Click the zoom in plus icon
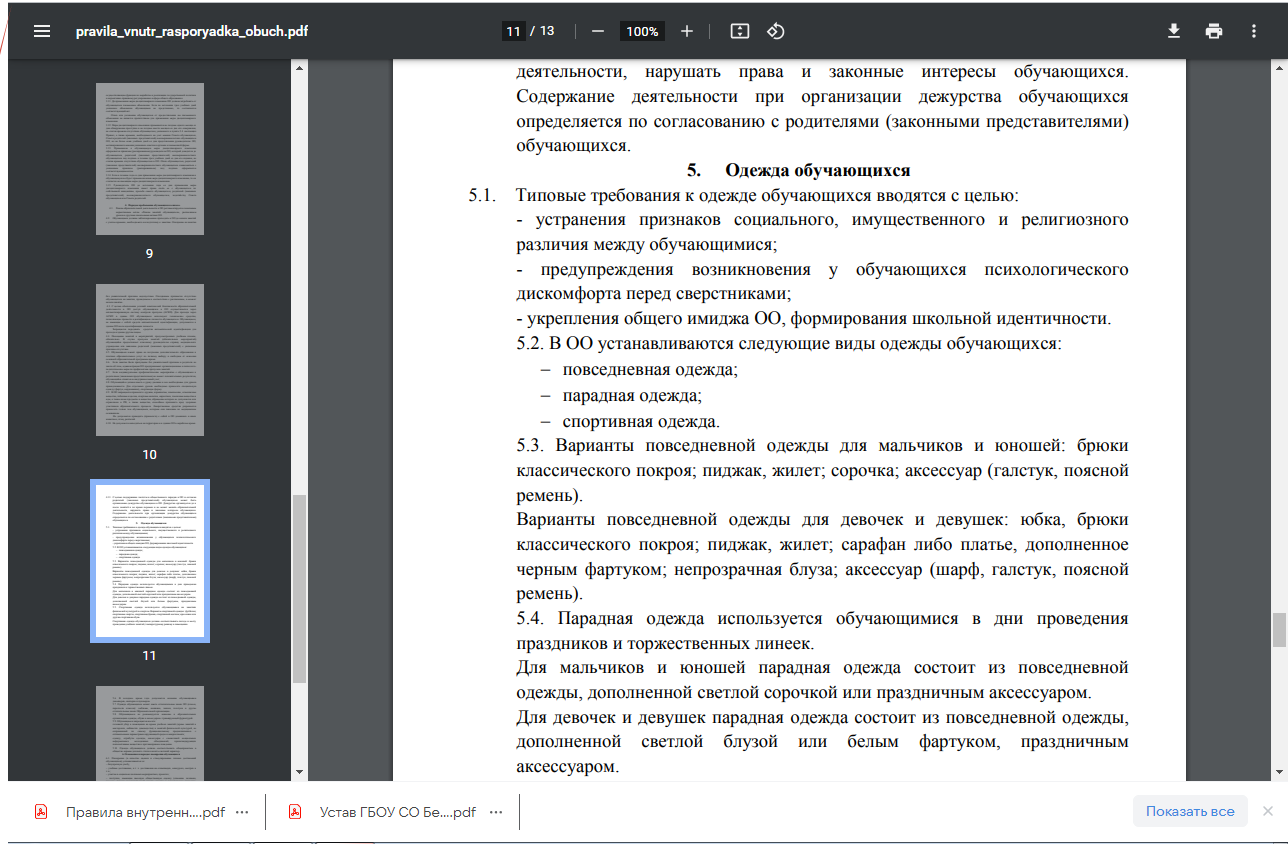 687,31
